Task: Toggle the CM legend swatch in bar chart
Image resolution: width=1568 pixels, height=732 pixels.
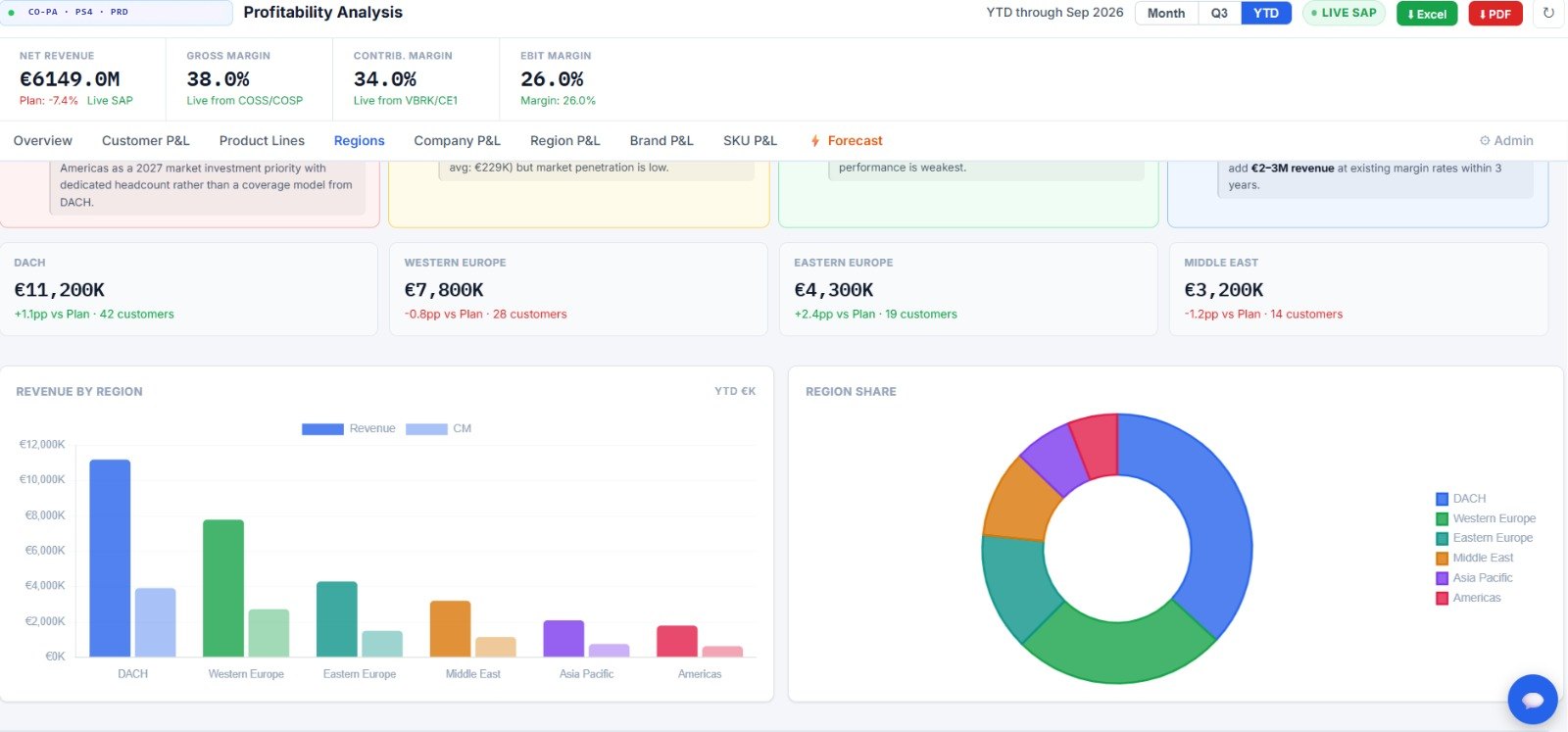Action: [426, 429]
